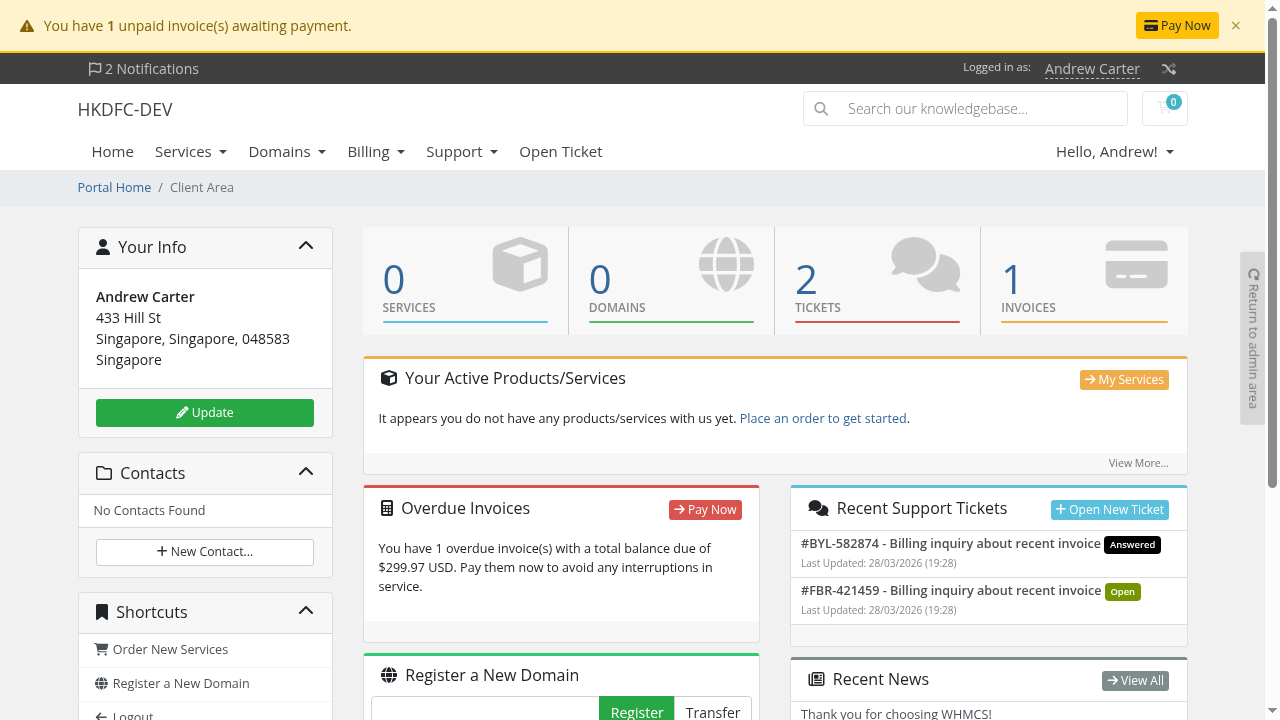Expand the Billing menu dropdown
1280x720 pixels.
376,152
